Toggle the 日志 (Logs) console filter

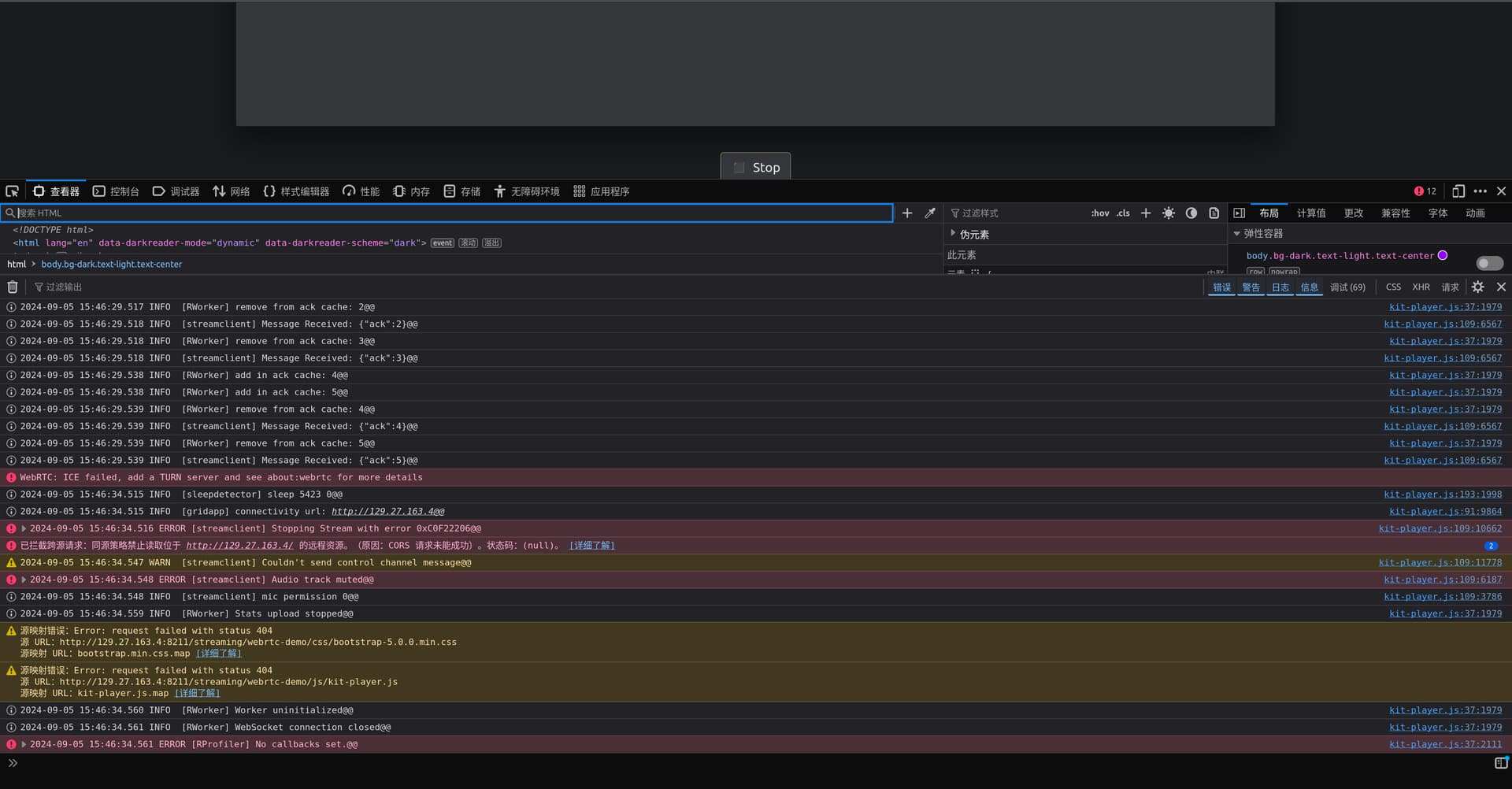click(1280, 287)
